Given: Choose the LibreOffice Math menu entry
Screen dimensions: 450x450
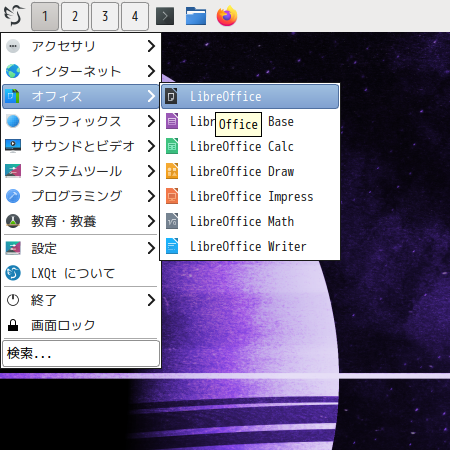Looking at the screenshot, I should click(x=250, y=221).
